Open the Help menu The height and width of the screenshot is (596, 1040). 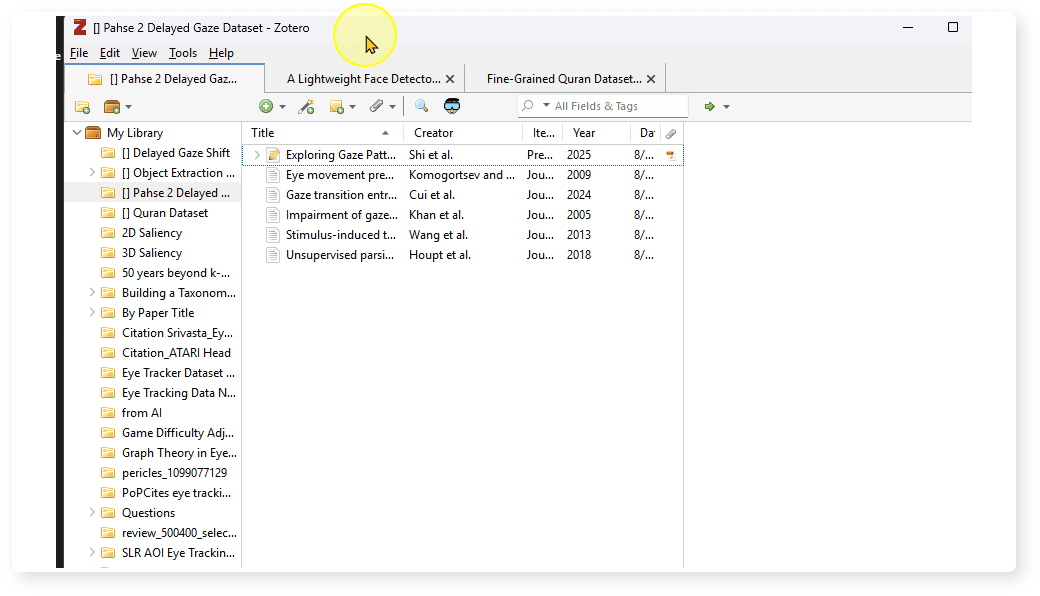coord(221,53)
